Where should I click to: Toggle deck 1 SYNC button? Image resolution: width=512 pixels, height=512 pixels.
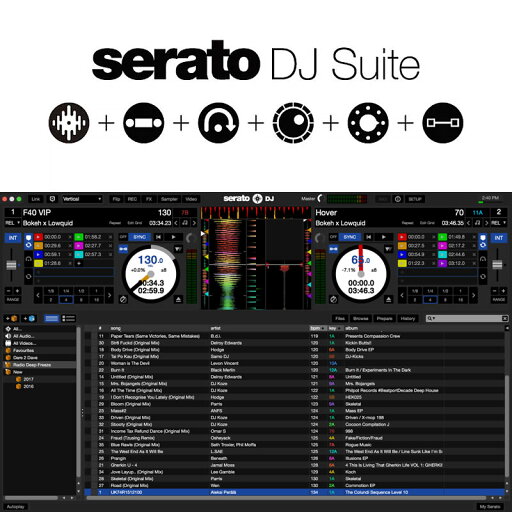[x=139, y=237]
